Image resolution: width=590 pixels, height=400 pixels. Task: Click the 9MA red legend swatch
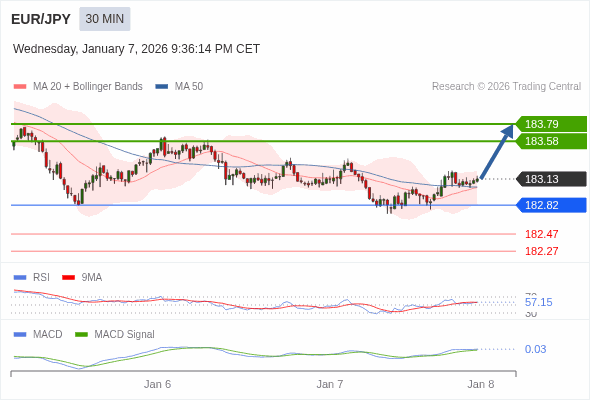68,278
